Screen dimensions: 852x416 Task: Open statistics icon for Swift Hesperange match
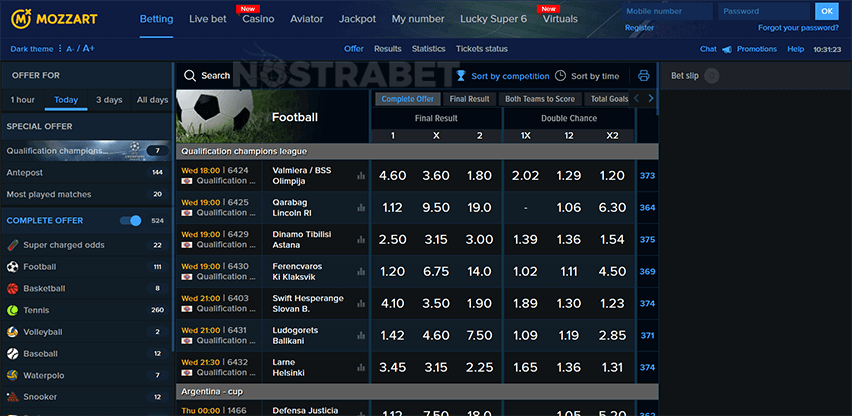click(x=361, y=304)
